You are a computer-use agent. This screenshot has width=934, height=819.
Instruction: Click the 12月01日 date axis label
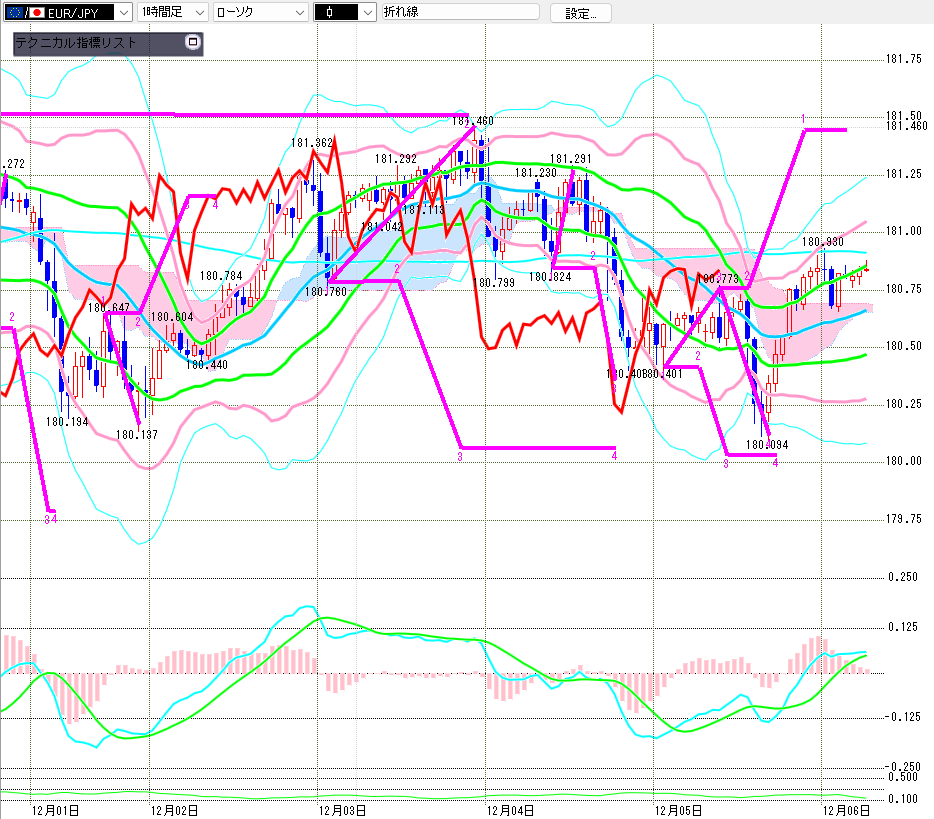point(55,810)
